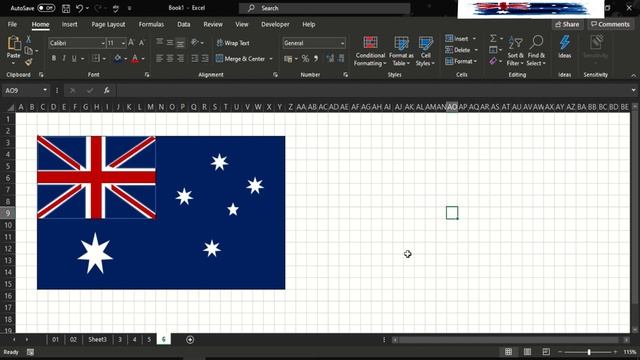Switch to Page Layout view icon
The width and height of the screenshot is (640, 360).
[x=527, y=351]
